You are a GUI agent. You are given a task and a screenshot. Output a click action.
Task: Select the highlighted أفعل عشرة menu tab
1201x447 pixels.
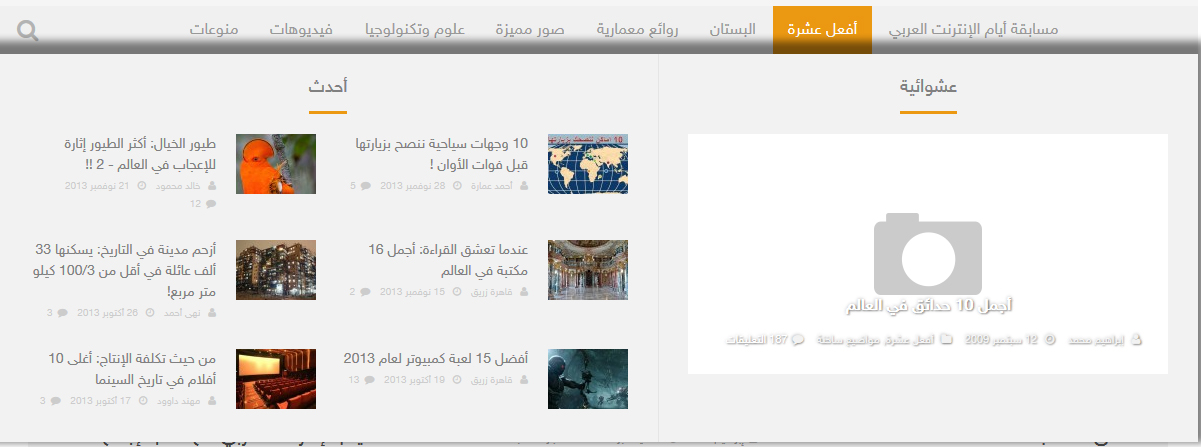click(822, 30)
